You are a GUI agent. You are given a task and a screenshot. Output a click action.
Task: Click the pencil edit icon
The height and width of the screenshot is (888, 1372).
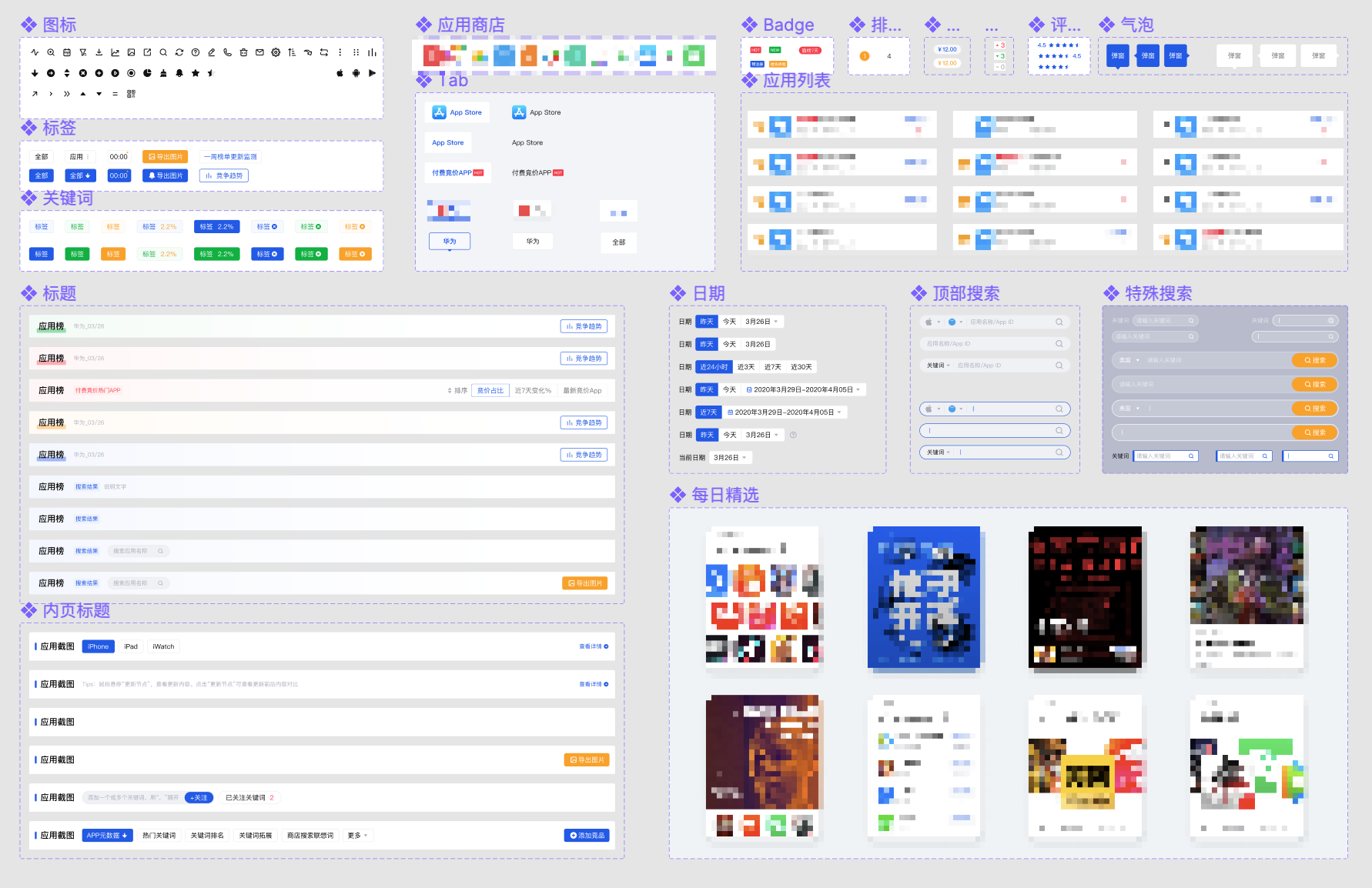point(212,52)
